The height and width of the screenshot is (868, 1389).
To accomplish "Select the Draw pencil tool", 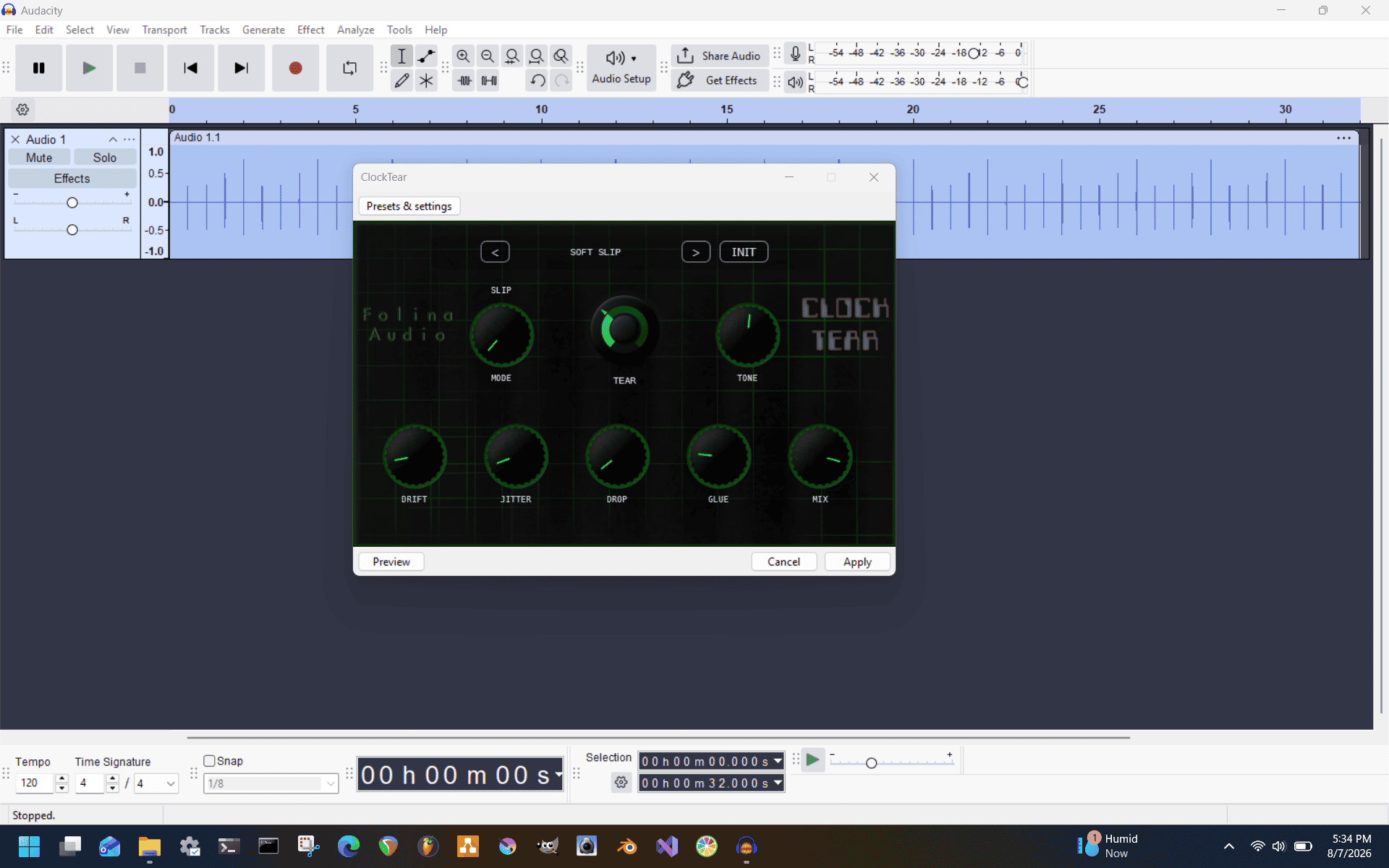I will click(x=402, y=80).
